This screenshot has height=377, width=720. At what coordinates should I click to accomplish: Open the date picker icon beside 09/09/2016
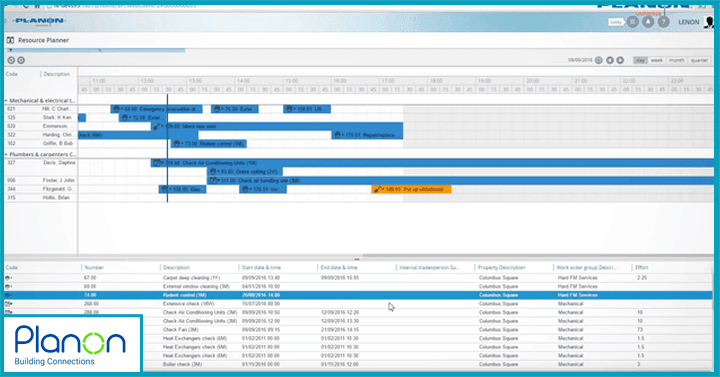click(x=599, y=60)
